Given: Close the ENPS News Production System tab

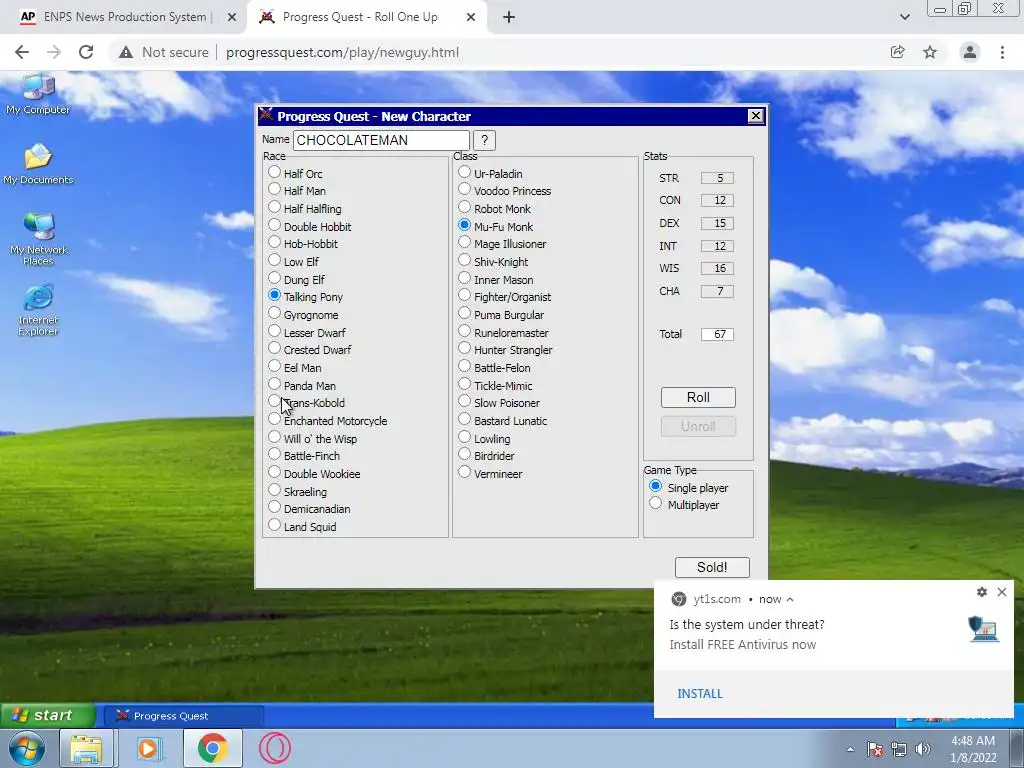Looking at the screenshot, I should pos(232,17).
